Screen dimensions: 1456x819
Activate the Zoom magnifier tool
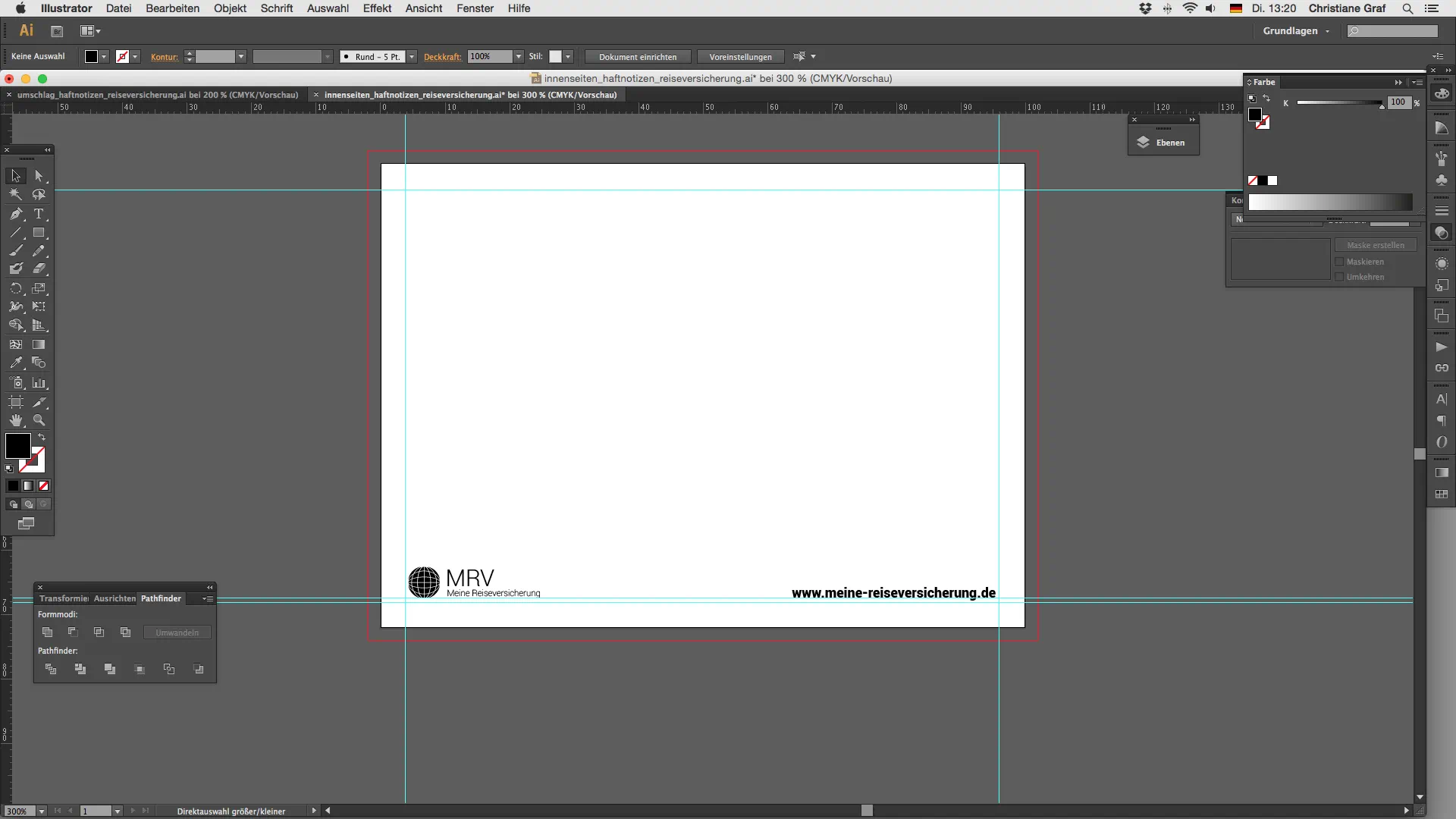[x=39, y=420]
